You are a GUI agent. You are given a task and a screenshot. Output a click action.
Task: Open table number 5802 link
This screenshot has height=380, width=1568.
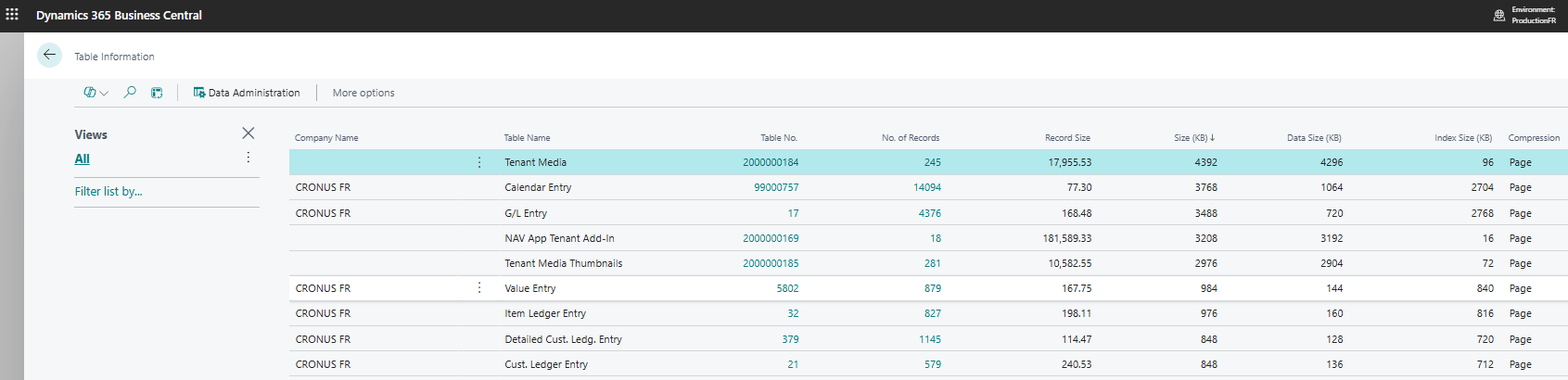[x=787, y=288]
